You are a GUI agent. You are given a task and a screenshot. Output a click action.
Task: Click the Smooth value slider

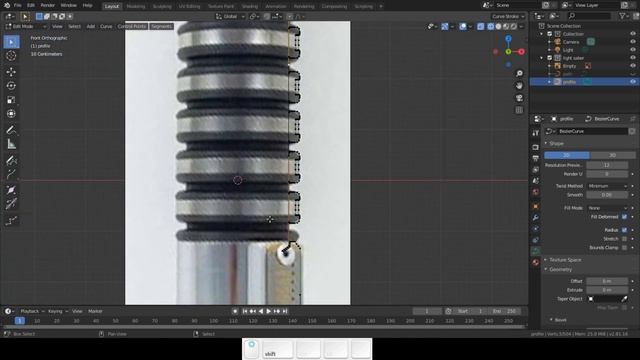coord(607,195)
